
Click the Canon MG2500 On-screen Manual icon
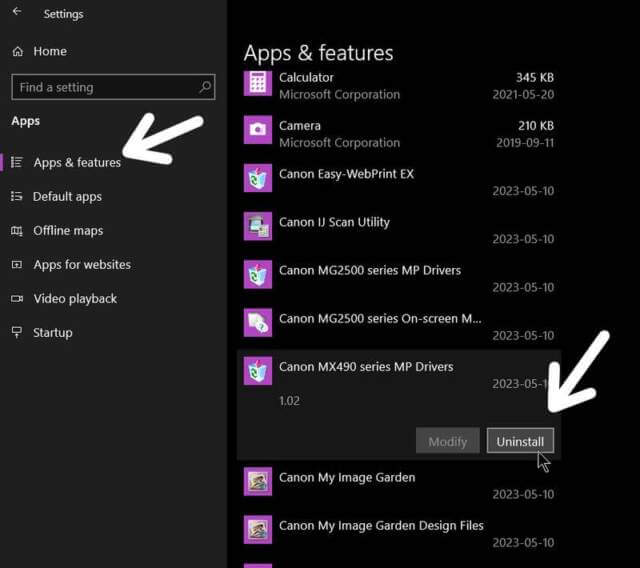click(258, 322)
